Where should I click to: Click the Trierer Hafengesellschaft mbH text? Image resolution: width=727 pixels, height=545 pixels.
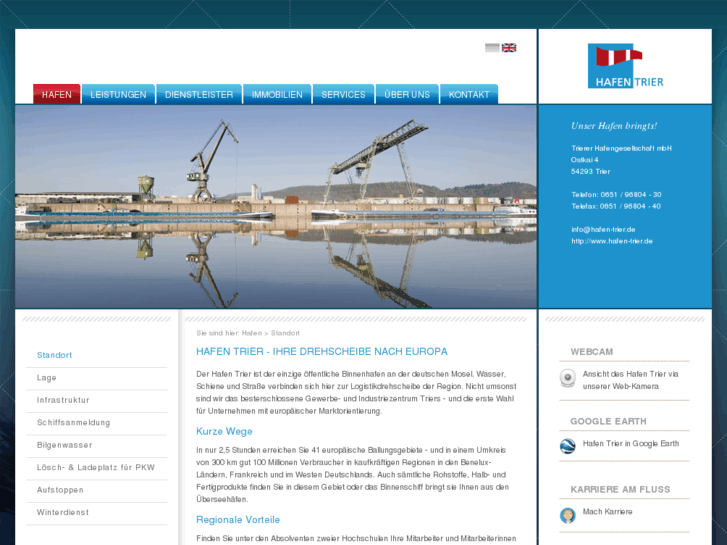pyautogui.click(x=621, y=148)
